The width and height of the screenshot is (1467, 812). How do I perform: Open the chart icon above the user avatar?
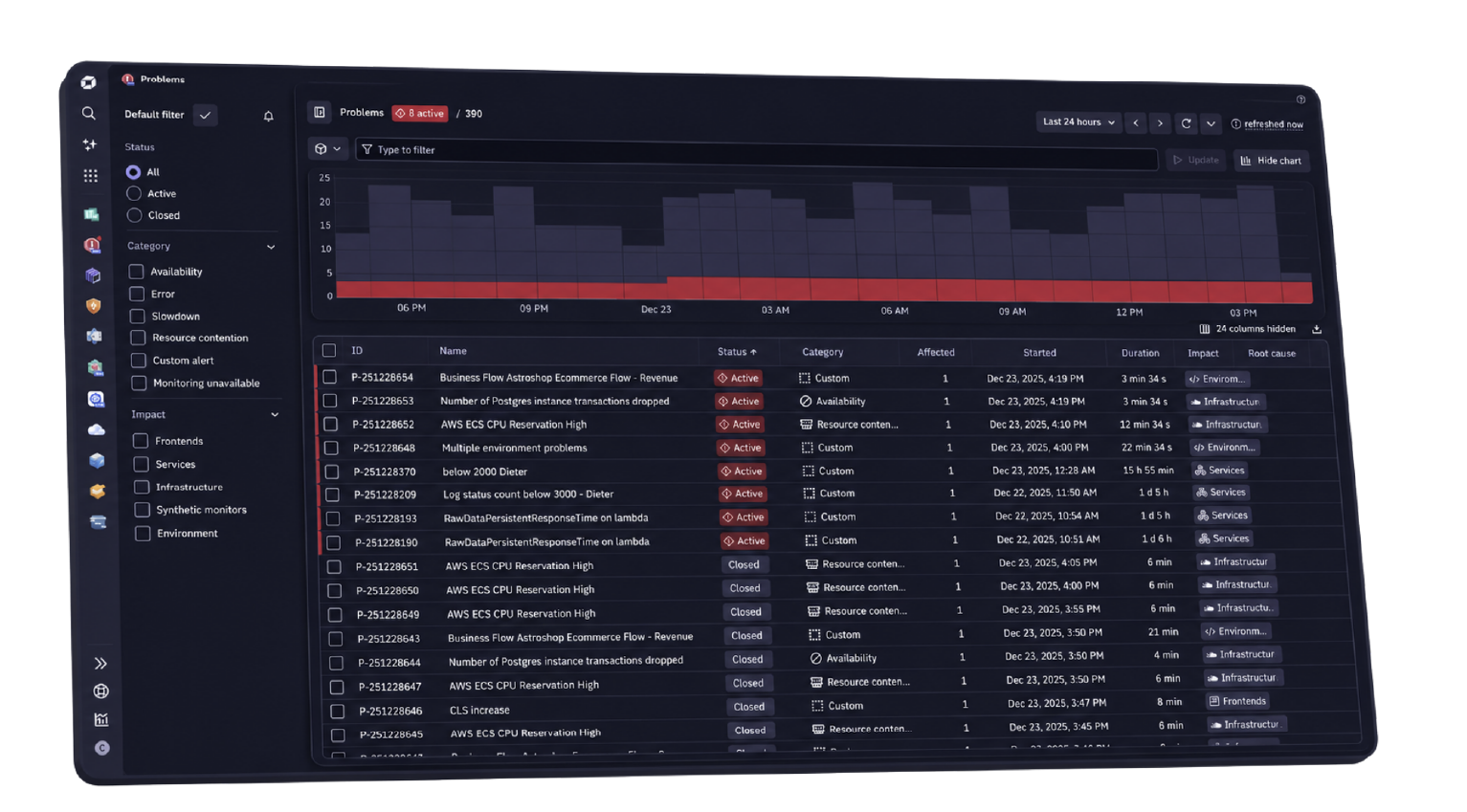point(101,719)
